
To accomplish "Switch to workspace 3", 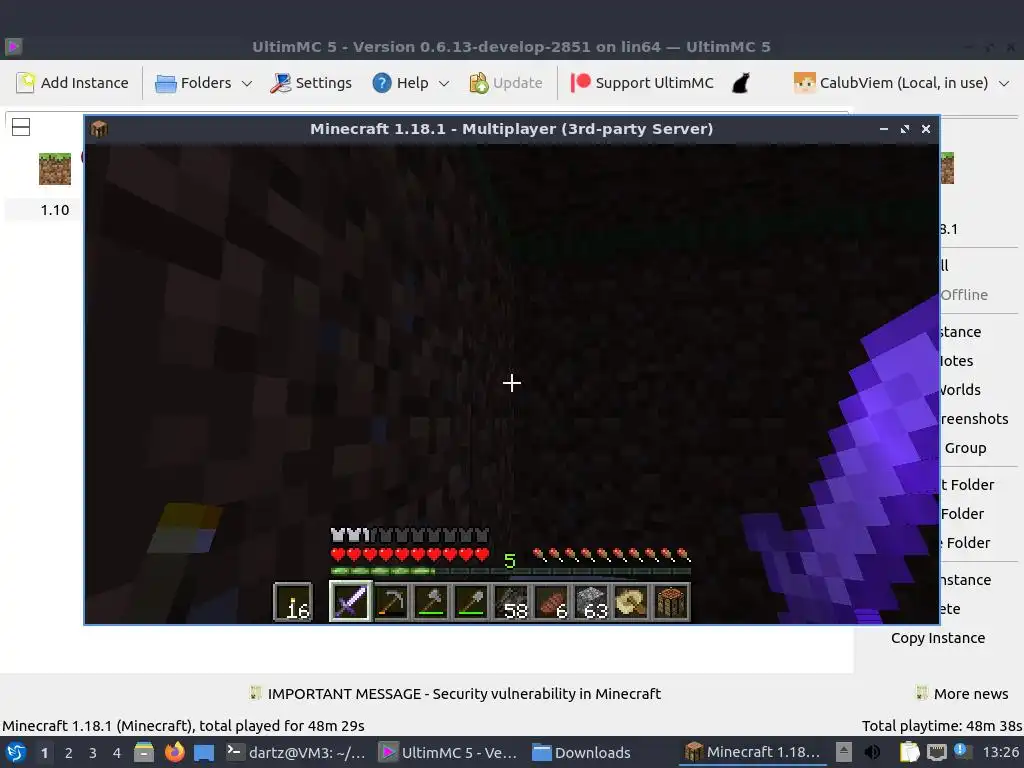I will coord(93,753).
